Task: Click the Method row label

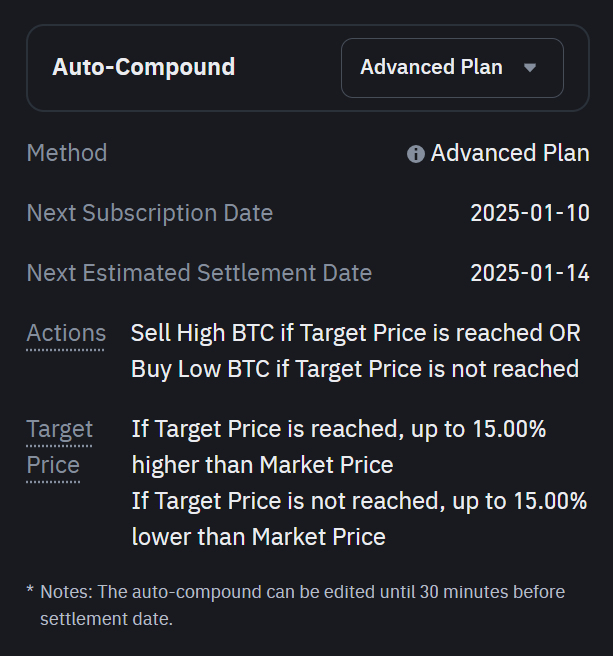Action: [x=67, y=154]
